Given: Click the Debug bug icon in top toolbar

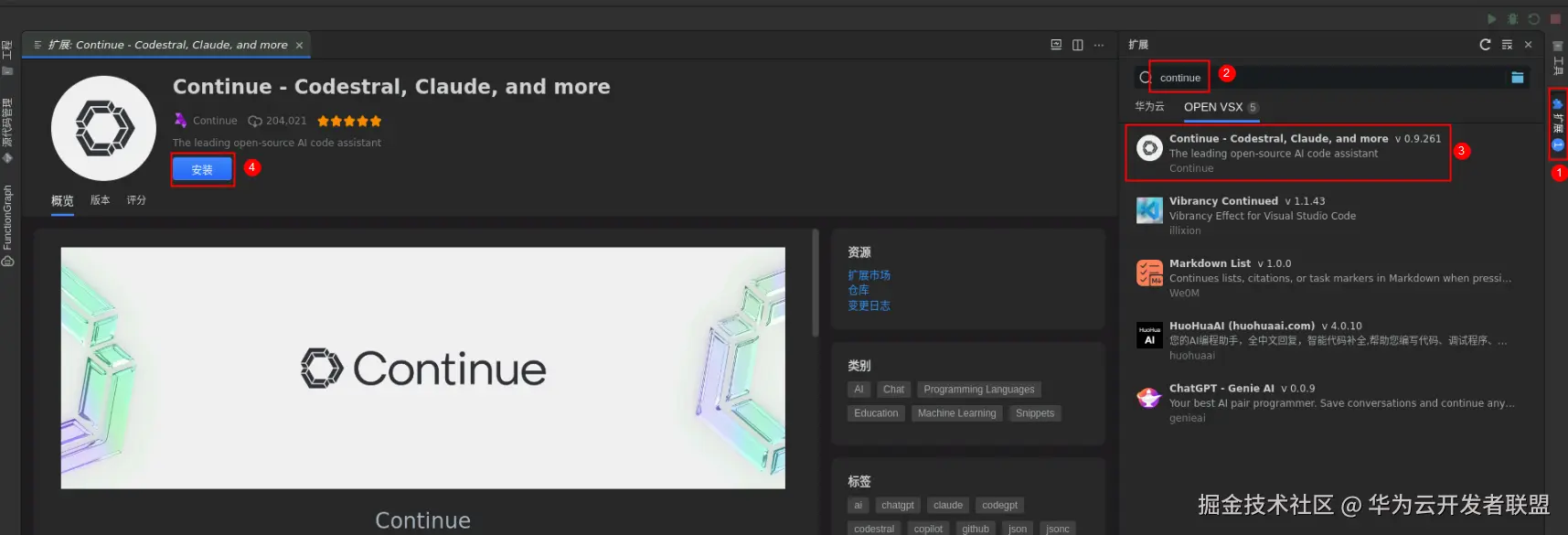Looking at the screenshot, I should [x=1513, y=19].
